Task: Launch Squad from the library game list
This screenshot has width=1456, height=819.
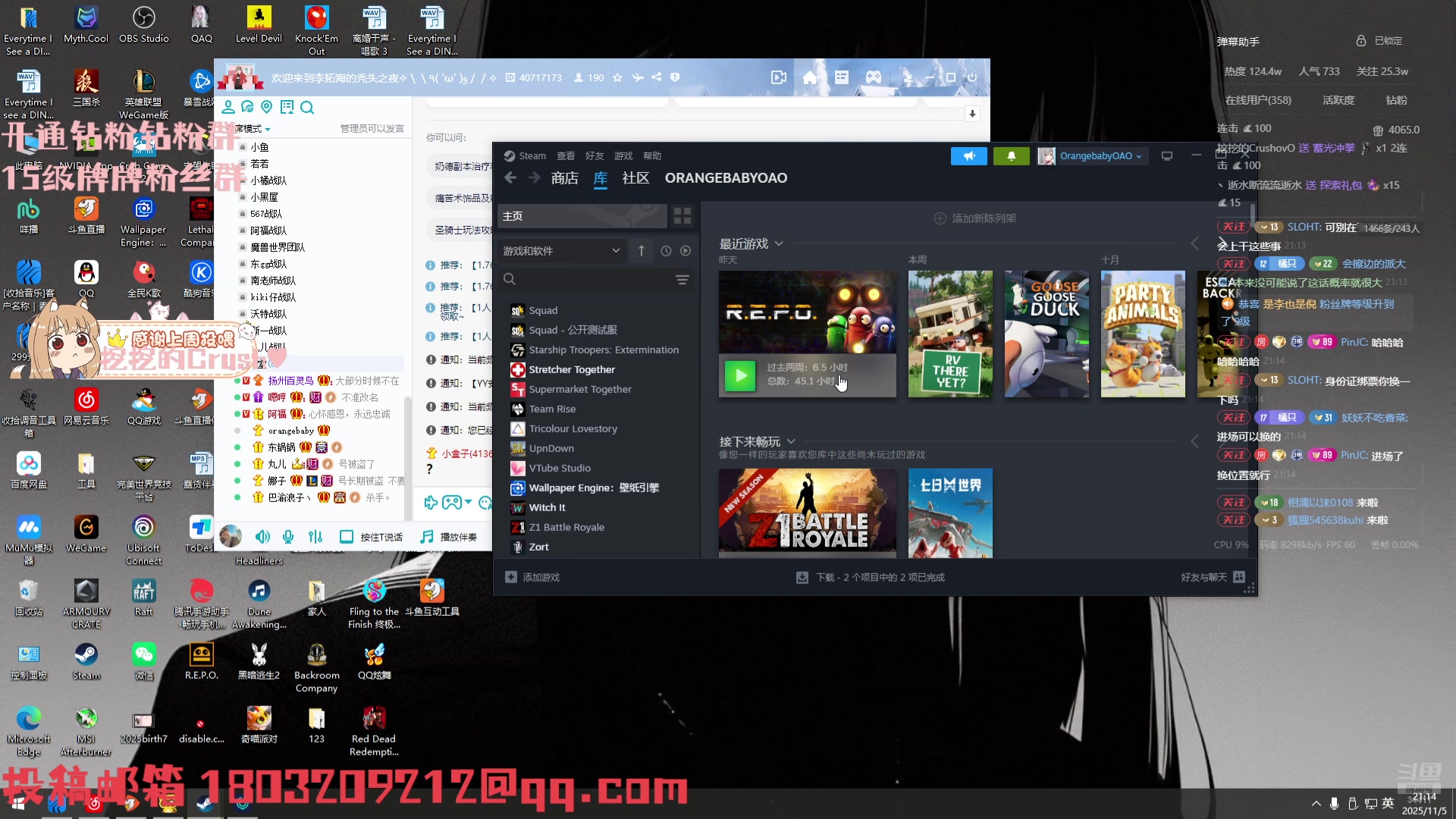Action: pyautogui.click(x=542, y=310)
